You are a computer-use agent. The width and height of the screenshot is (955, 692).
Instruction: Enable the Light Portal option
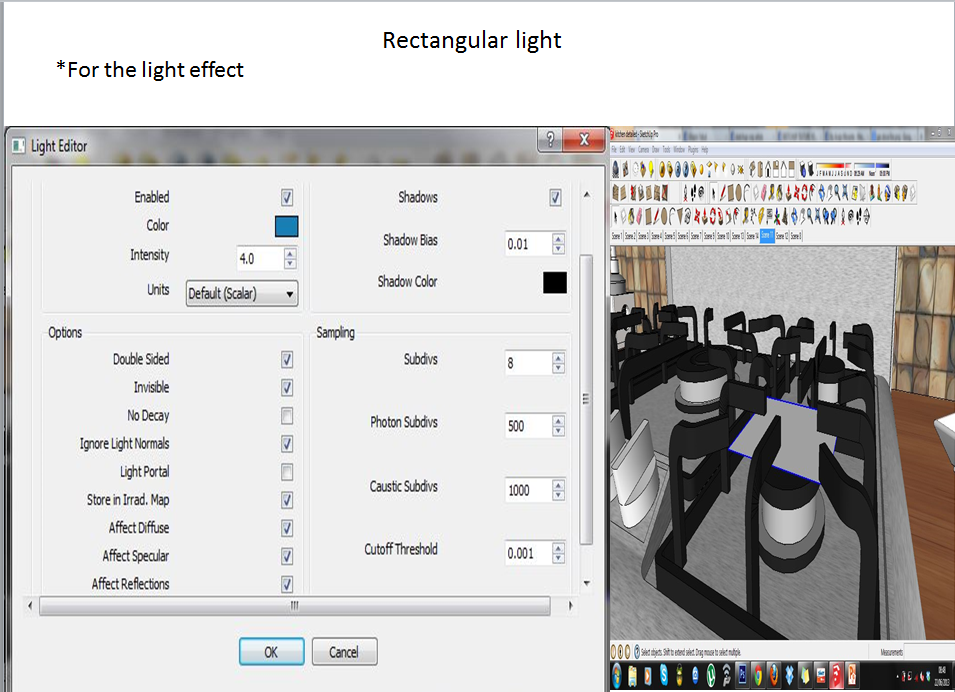pyautogui.click(x=287, y=472)
